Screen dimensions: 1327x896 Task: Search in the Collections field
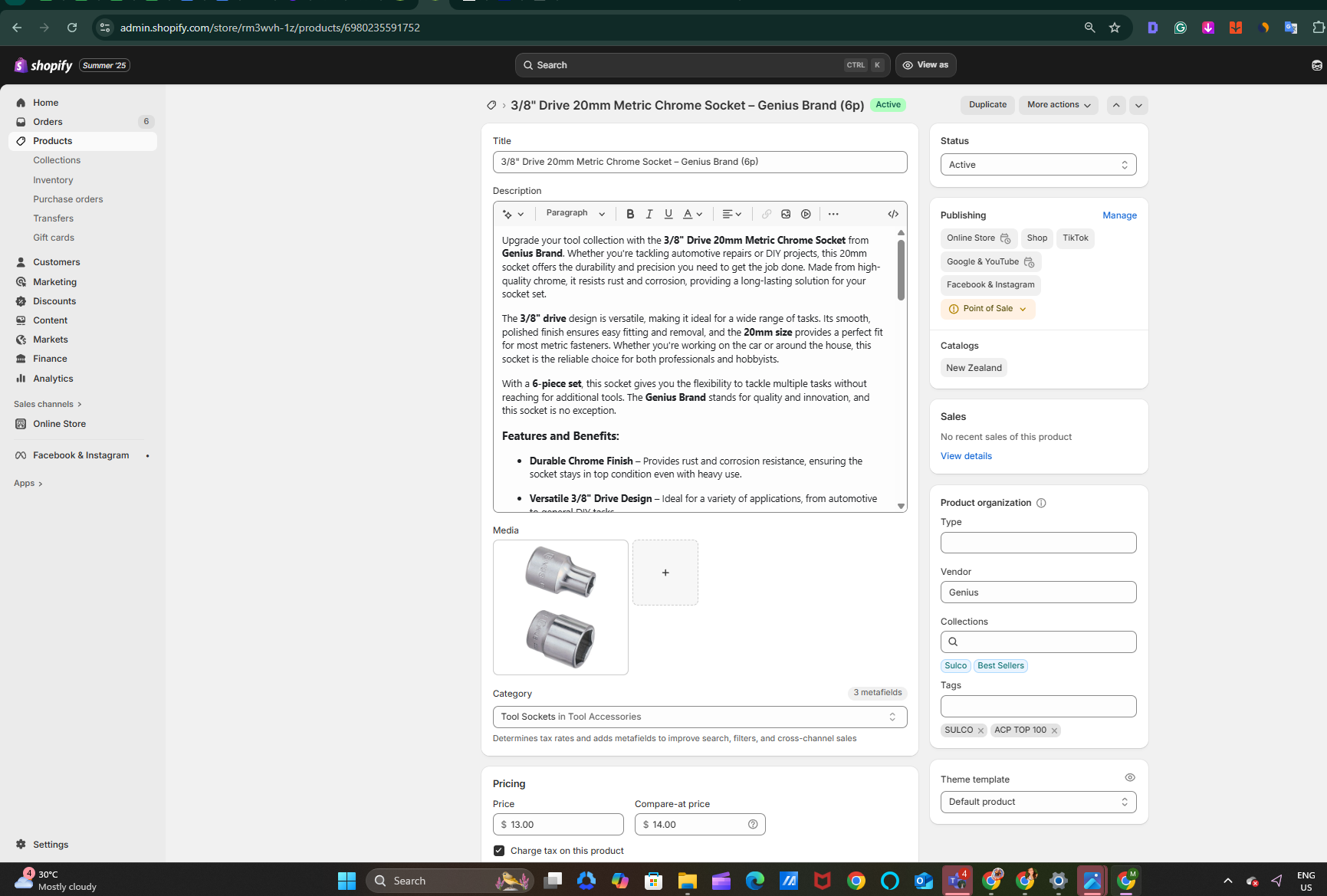(1038, 642)
